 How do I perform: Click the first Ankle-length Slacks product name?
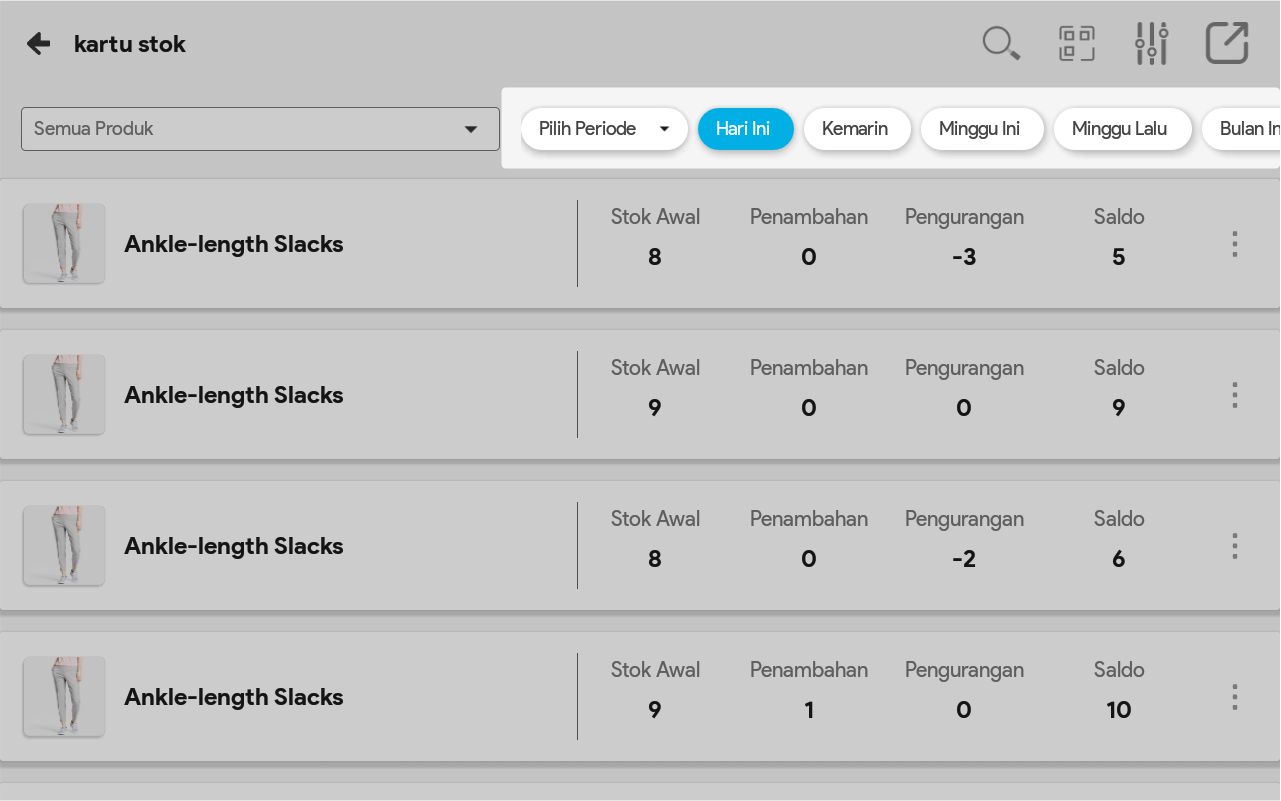click(234, 244)
